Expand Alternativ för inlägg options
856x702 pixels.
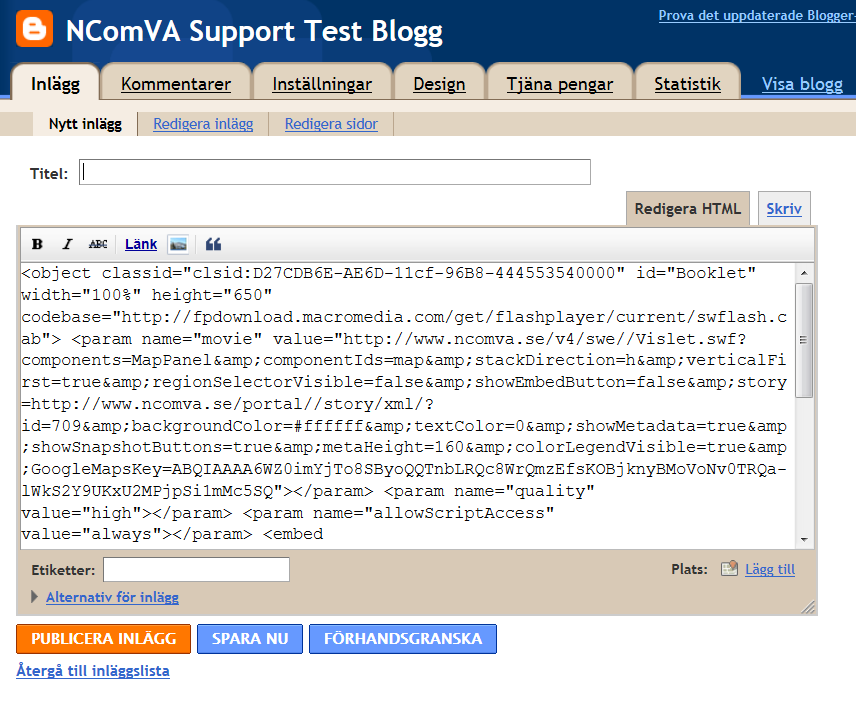tap(112, 597)
